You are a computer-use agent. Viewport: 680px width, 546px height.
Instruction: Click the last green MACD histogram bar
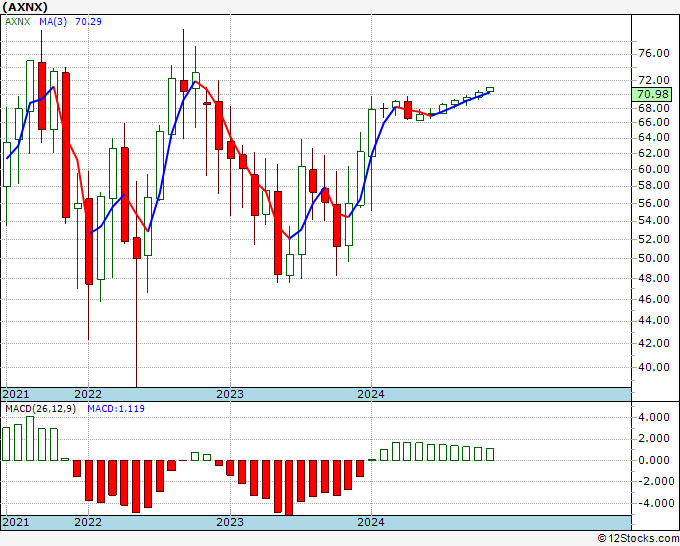point(490,454)
